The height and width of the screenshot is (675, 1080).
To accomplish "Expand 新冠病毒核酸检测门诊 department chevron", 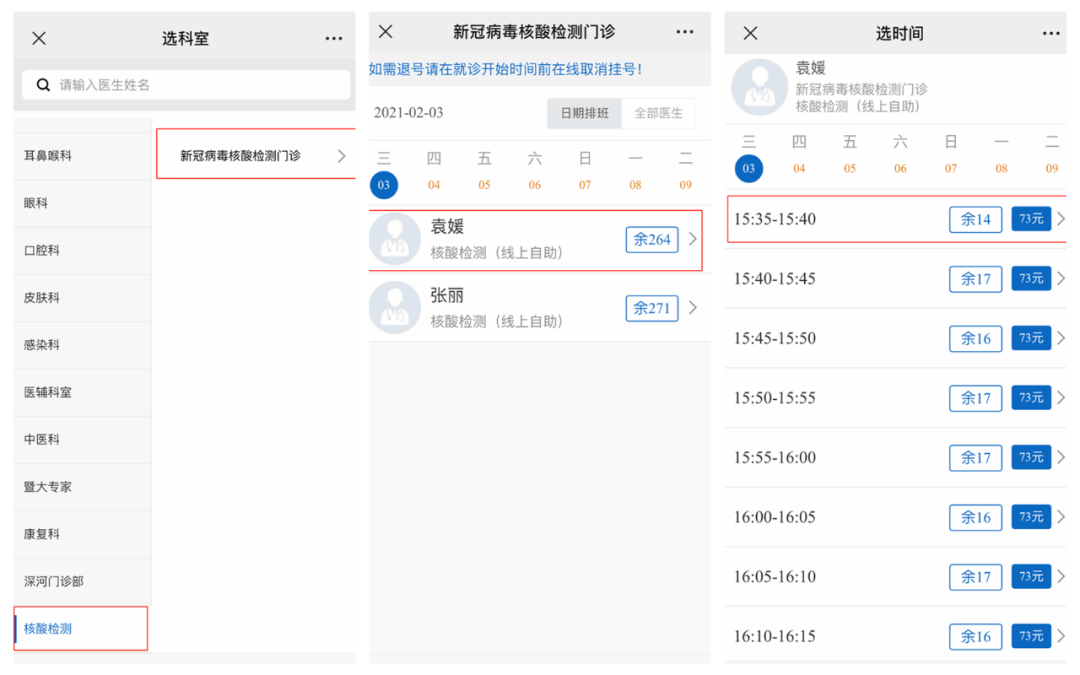I will [x=341, y=156].
